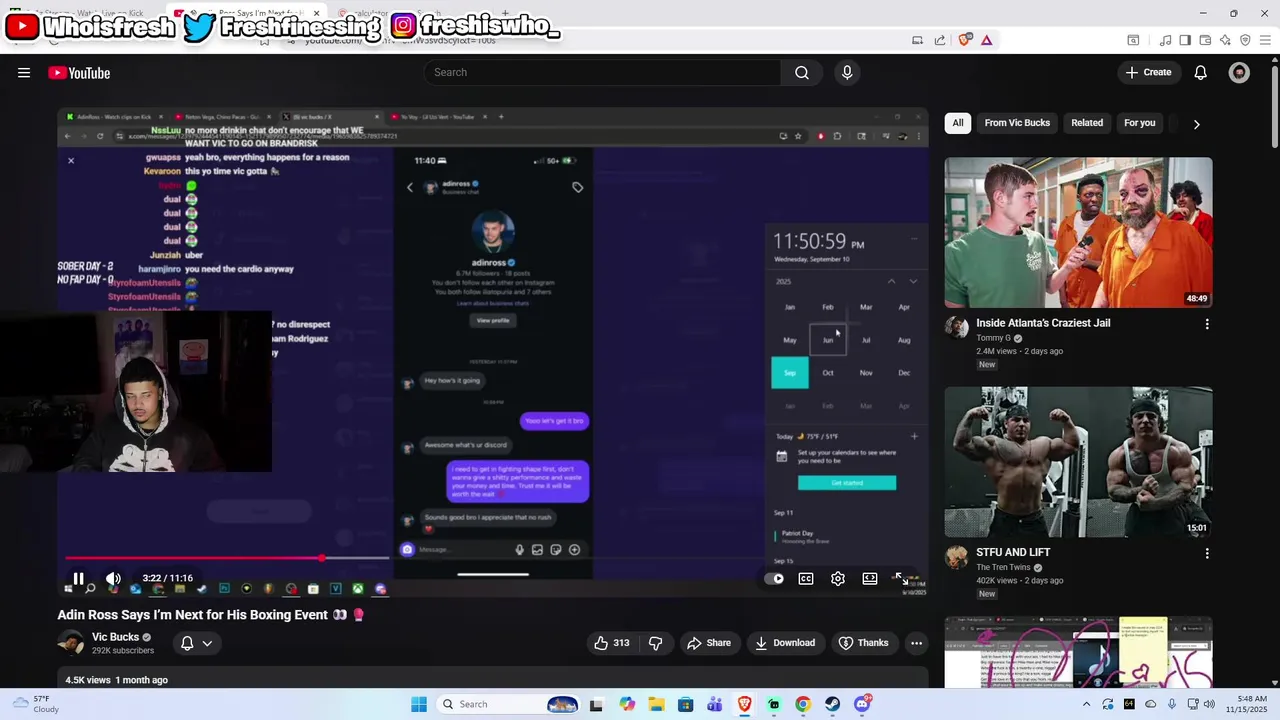The image size is (1280, 720).
Task: Open Windows Start menu
Action: pyautogui.click(x=418, y=704)
